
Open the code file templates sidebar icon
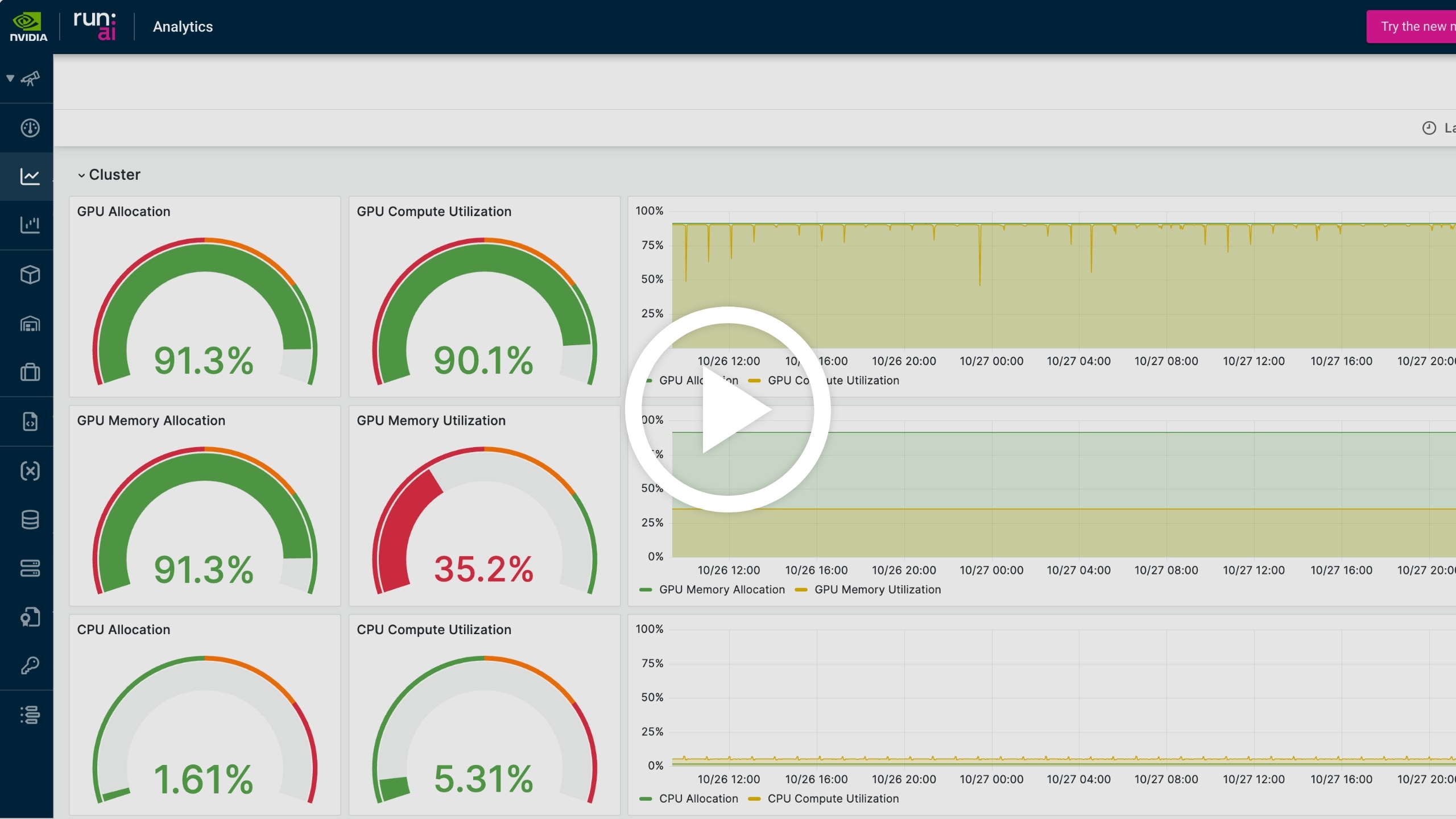tap(30, 421)
